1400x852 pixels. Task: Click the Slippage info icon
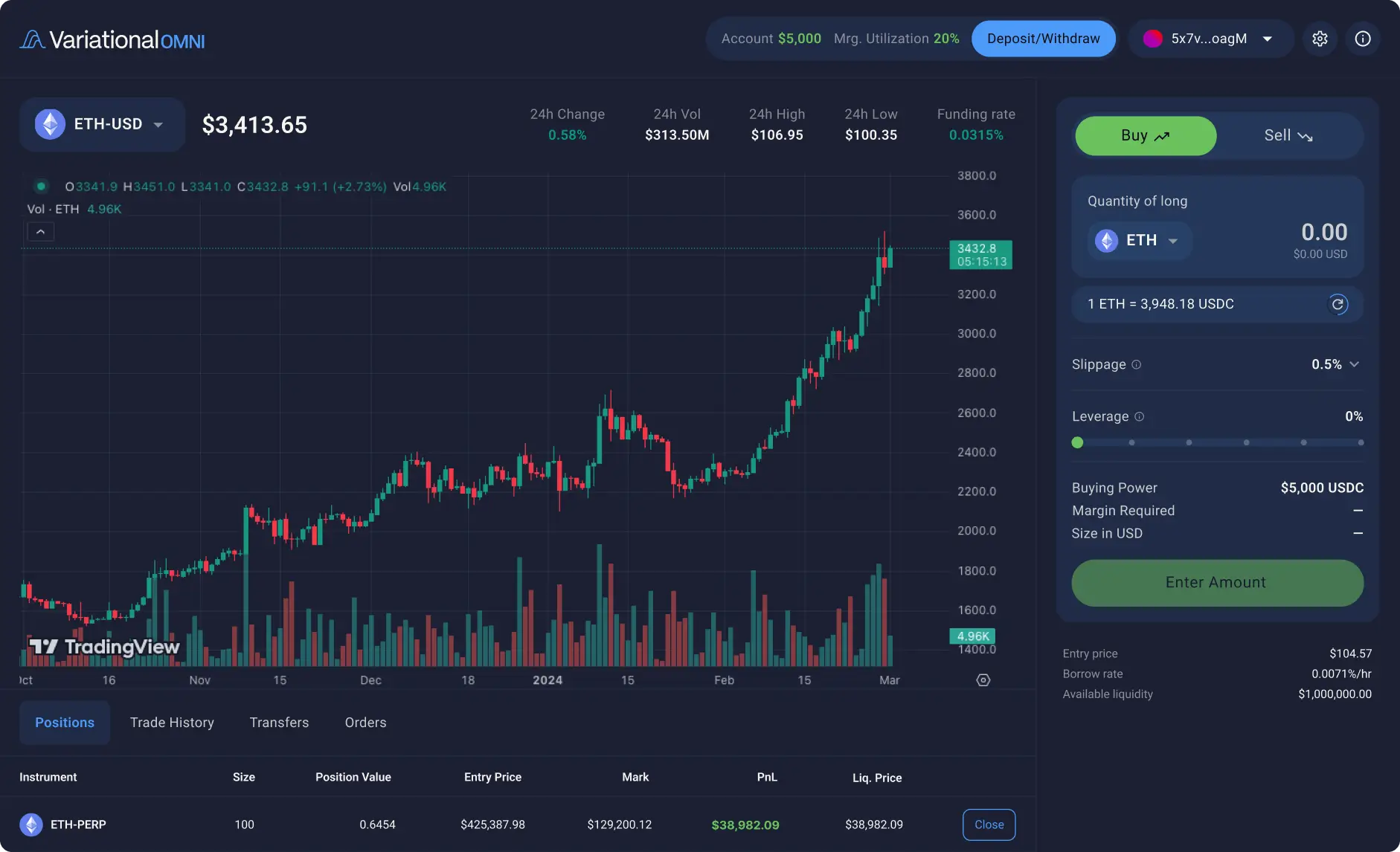tap(1137, 364)
